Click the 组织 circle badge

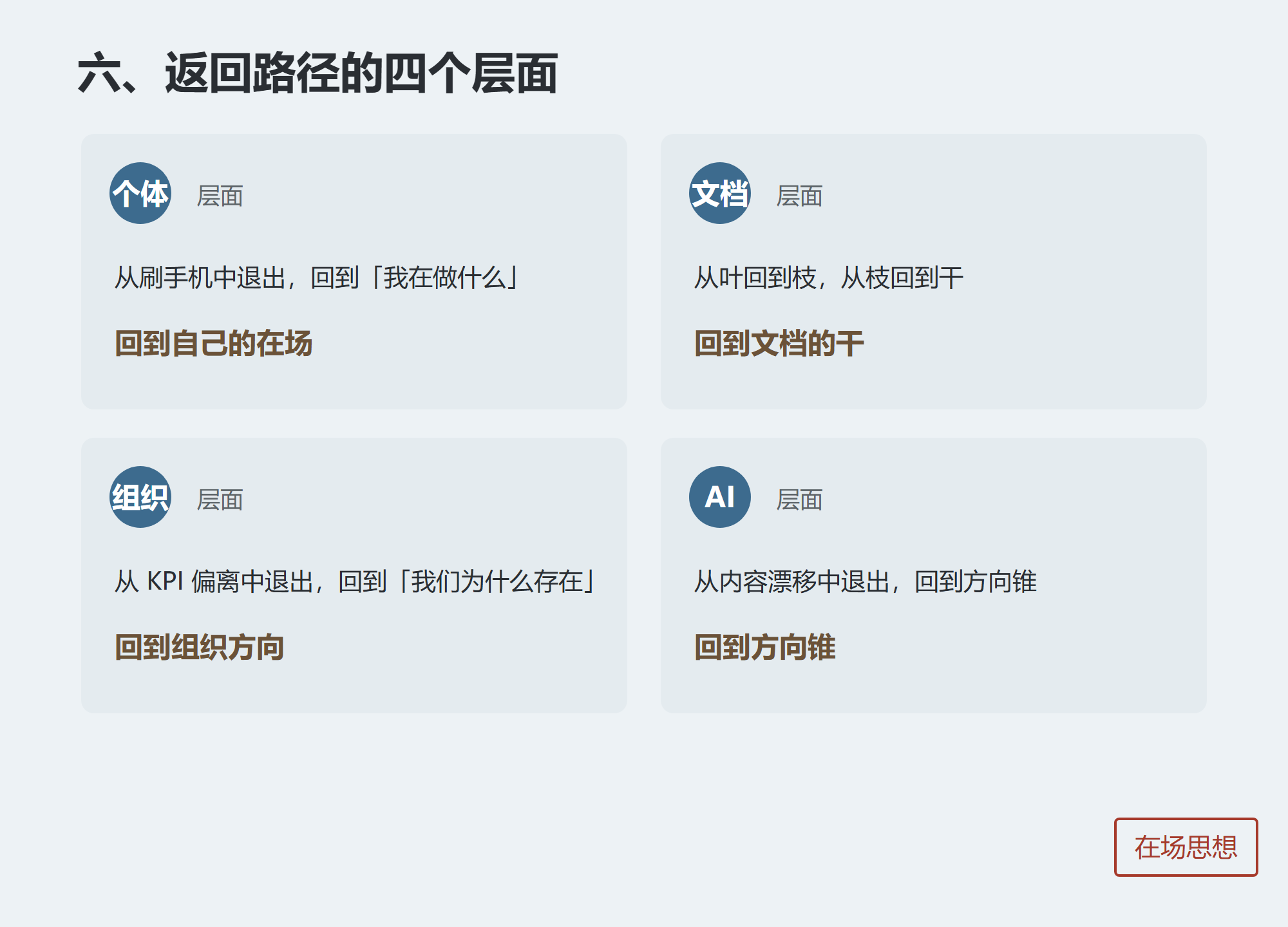point(140,497)
